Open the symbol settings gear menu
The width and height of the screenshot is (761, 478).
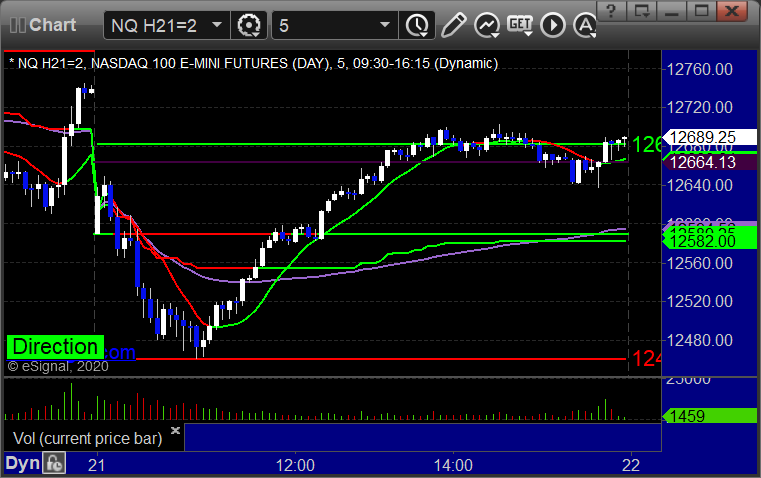coord(248,25)
